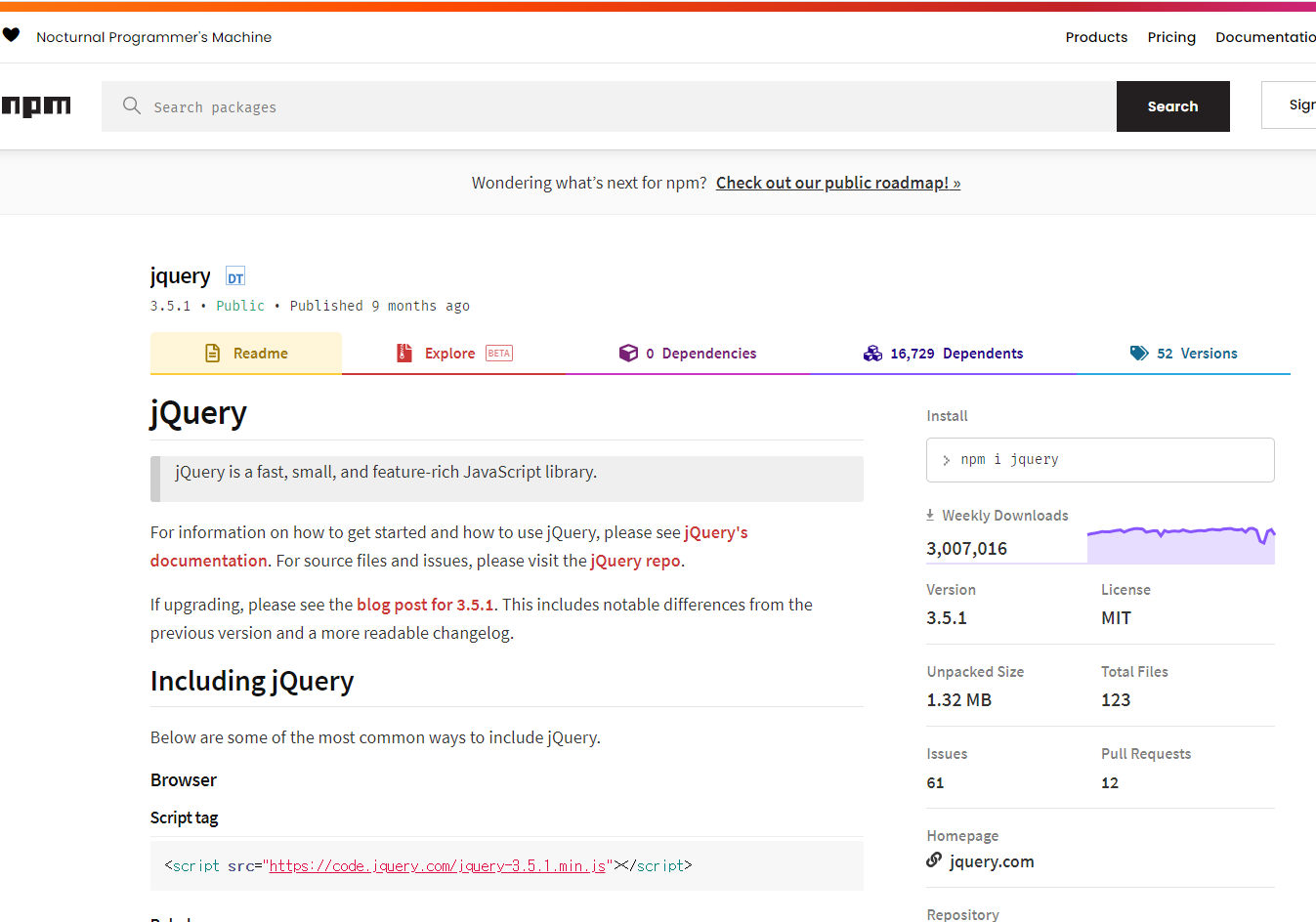Open the npm logo home link
The image size is (1316, 922).
point(36,106)
